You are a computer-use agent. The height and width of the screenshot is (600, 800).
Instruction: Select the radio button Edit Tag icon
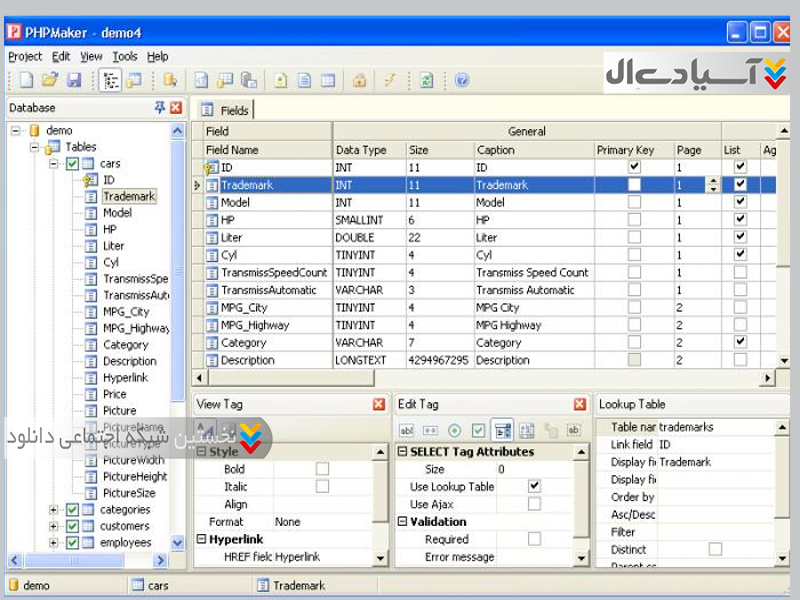[x=455, y=430]
